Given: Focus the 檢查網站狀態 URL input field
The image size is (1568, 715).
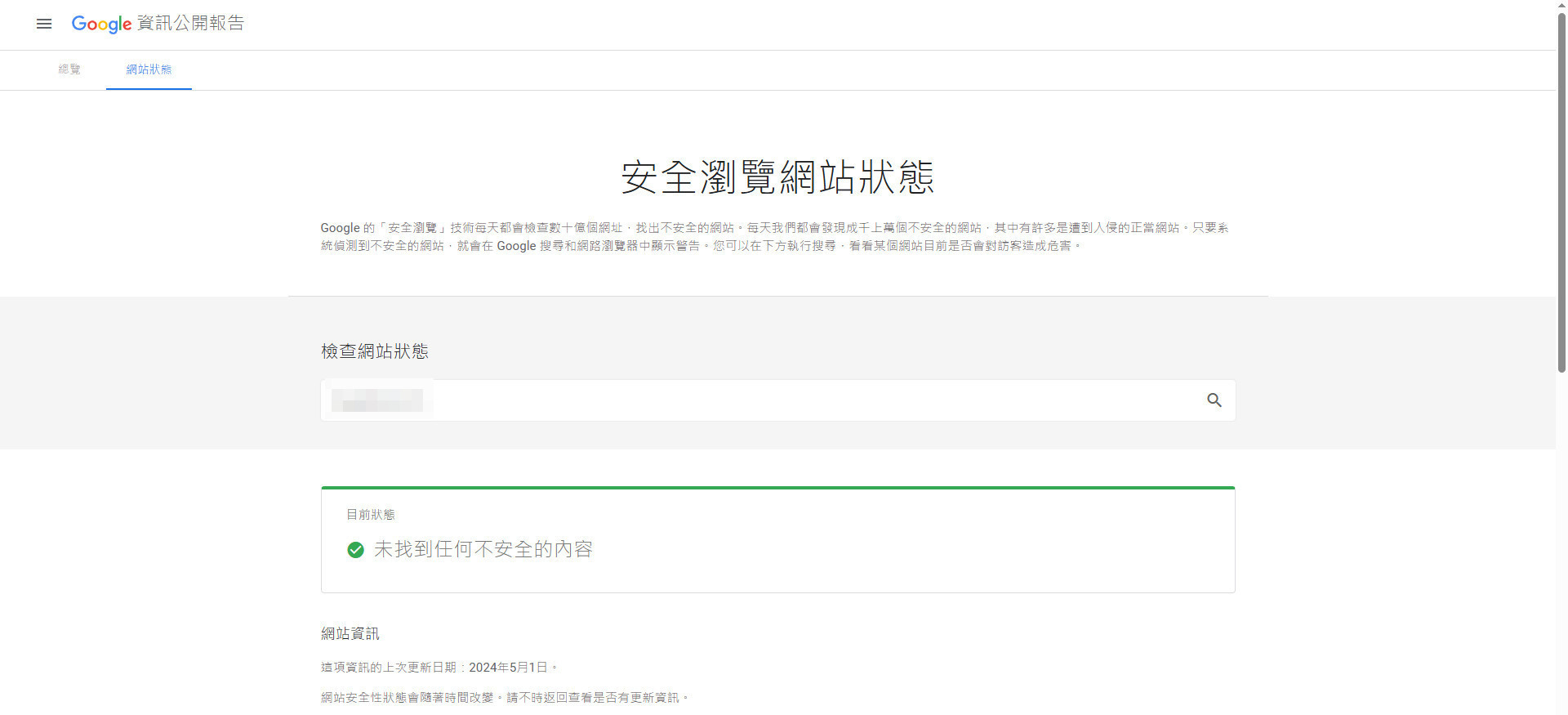Looking at the screenshot, I should 777,400.
